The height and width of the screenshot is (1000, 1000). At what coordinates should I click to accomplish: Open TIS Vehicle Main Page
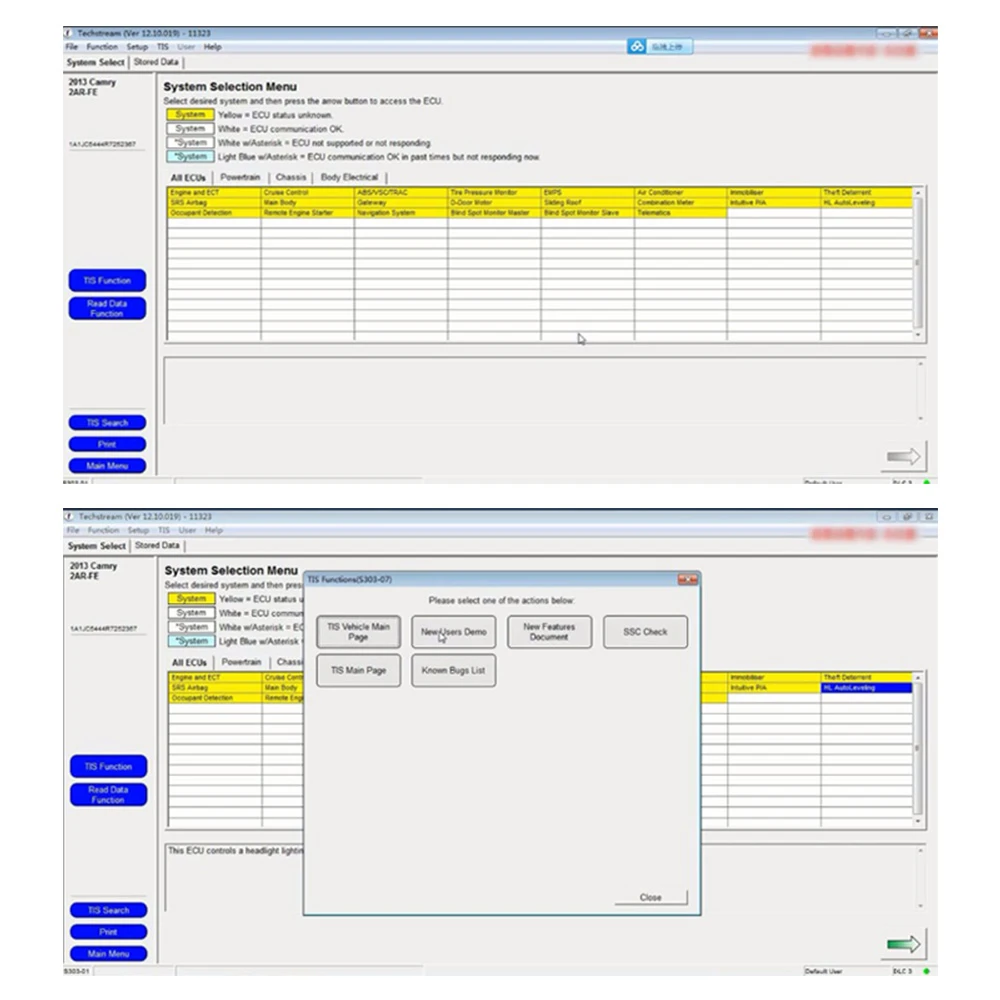[358, 632]
